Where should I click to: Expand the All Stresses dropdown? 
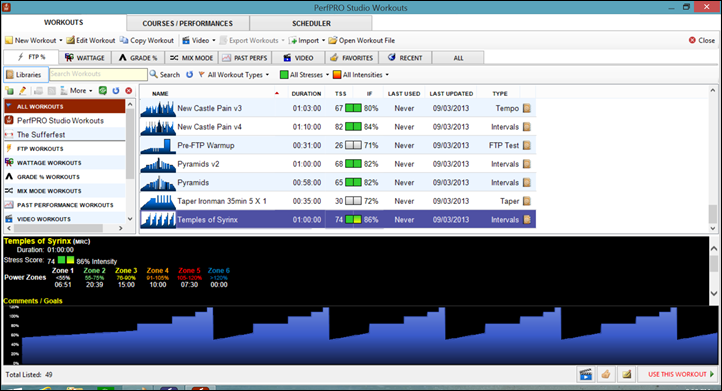point(305,75)
